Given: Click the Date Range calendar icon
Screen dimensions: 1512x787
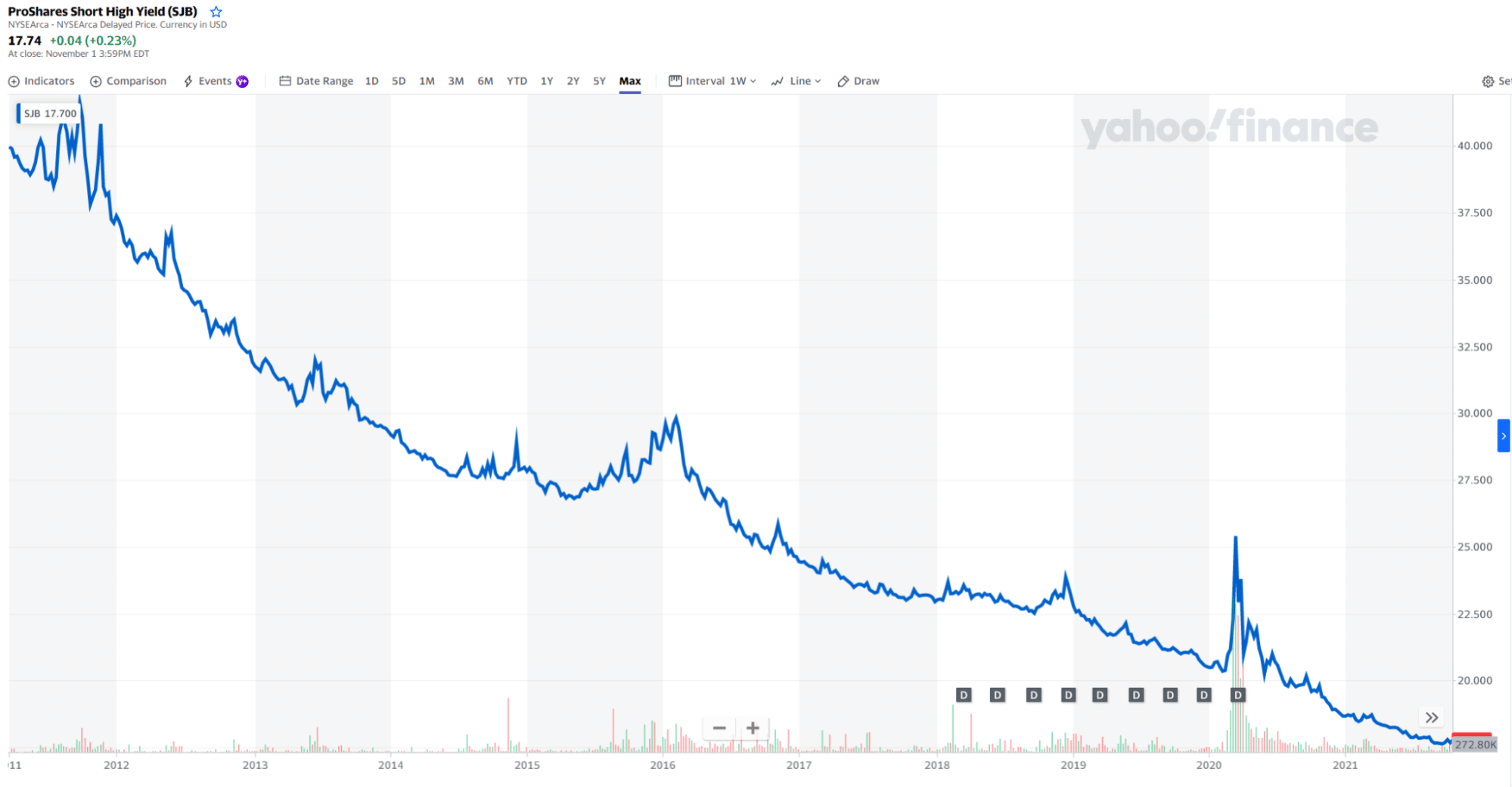Looking at the screenshot, I should (285, 81).
